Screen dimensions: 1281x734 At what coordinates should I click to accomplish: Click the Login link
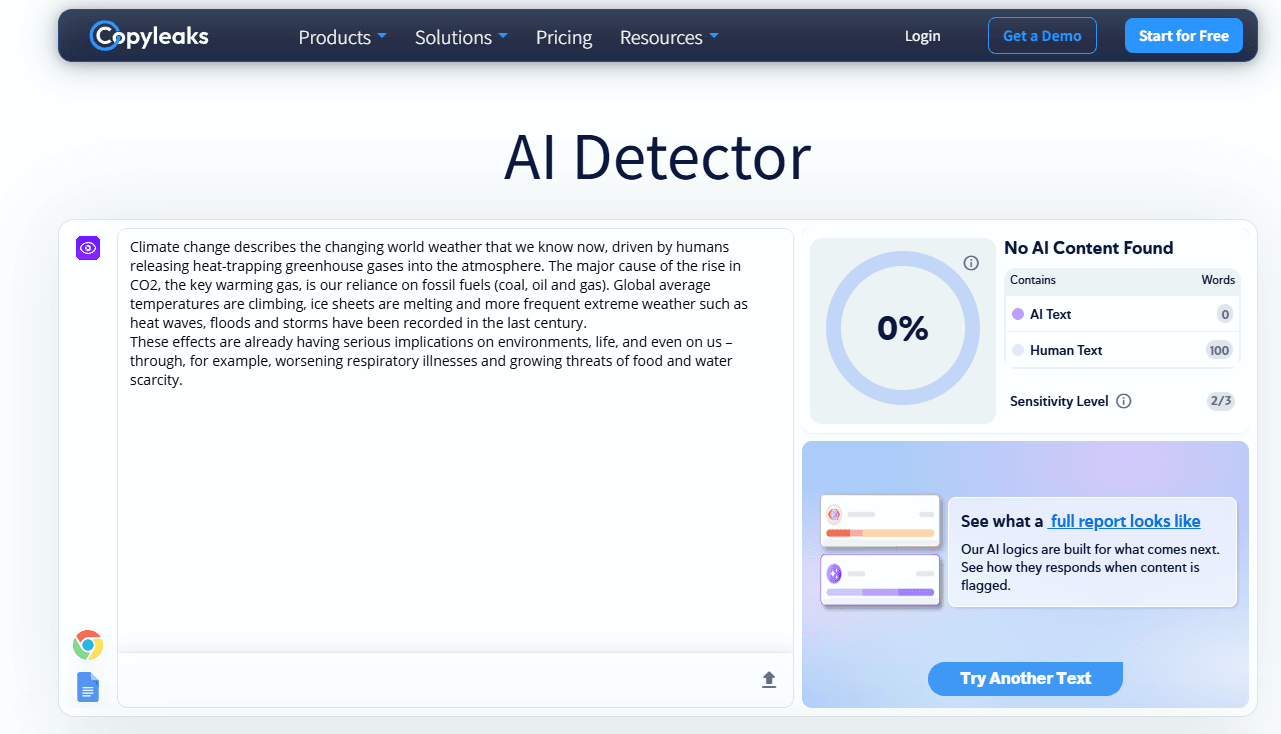(922, 36)
